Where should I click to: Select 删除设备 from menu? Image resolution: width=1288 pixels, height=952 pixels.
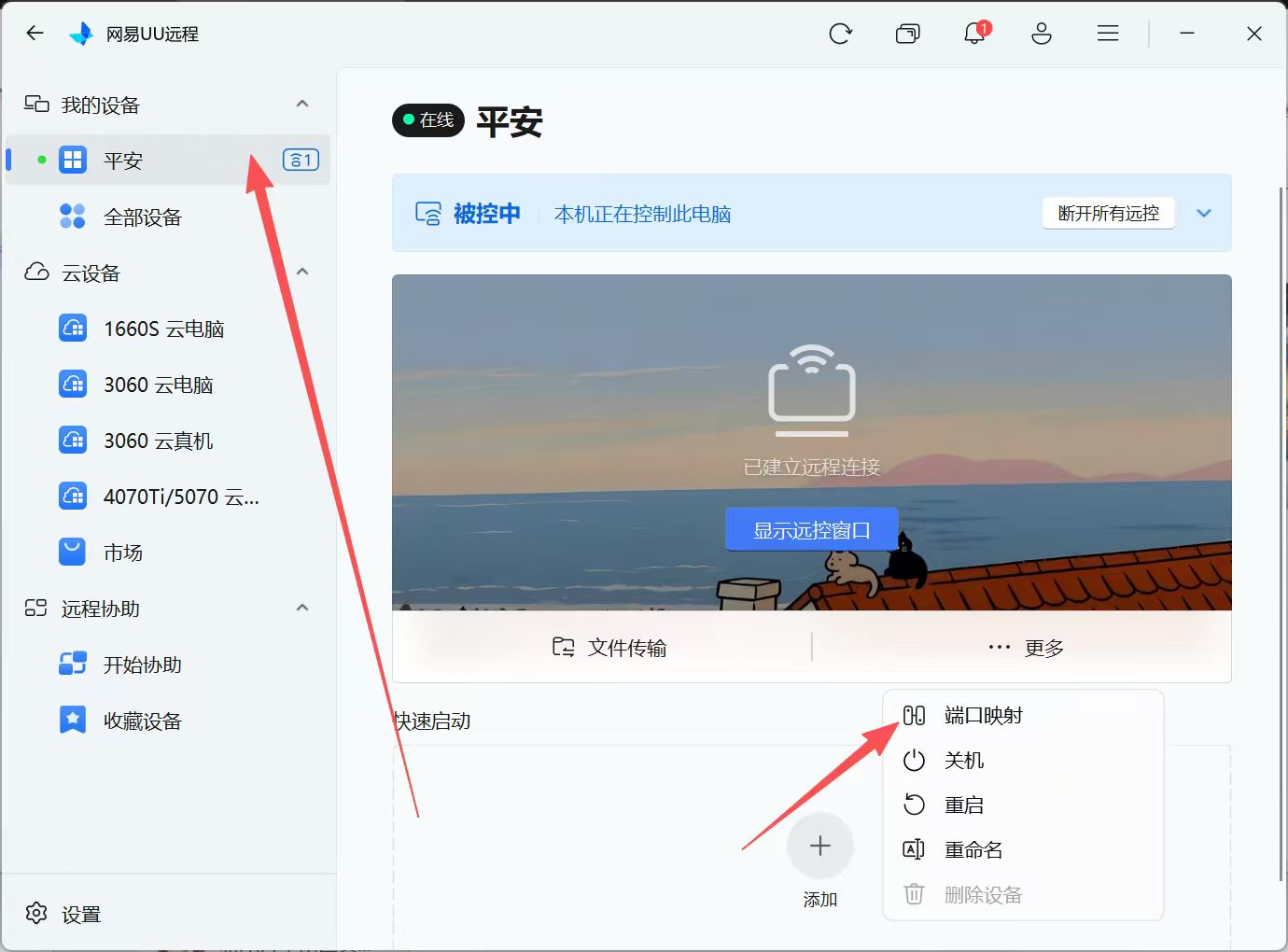click(x=1023, y=894)
